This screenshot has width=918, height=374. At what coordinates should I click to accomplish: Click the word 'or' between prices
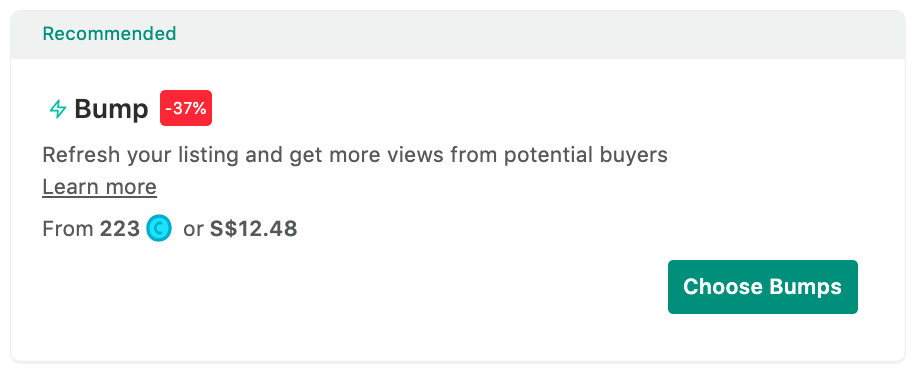click(193, 229)
